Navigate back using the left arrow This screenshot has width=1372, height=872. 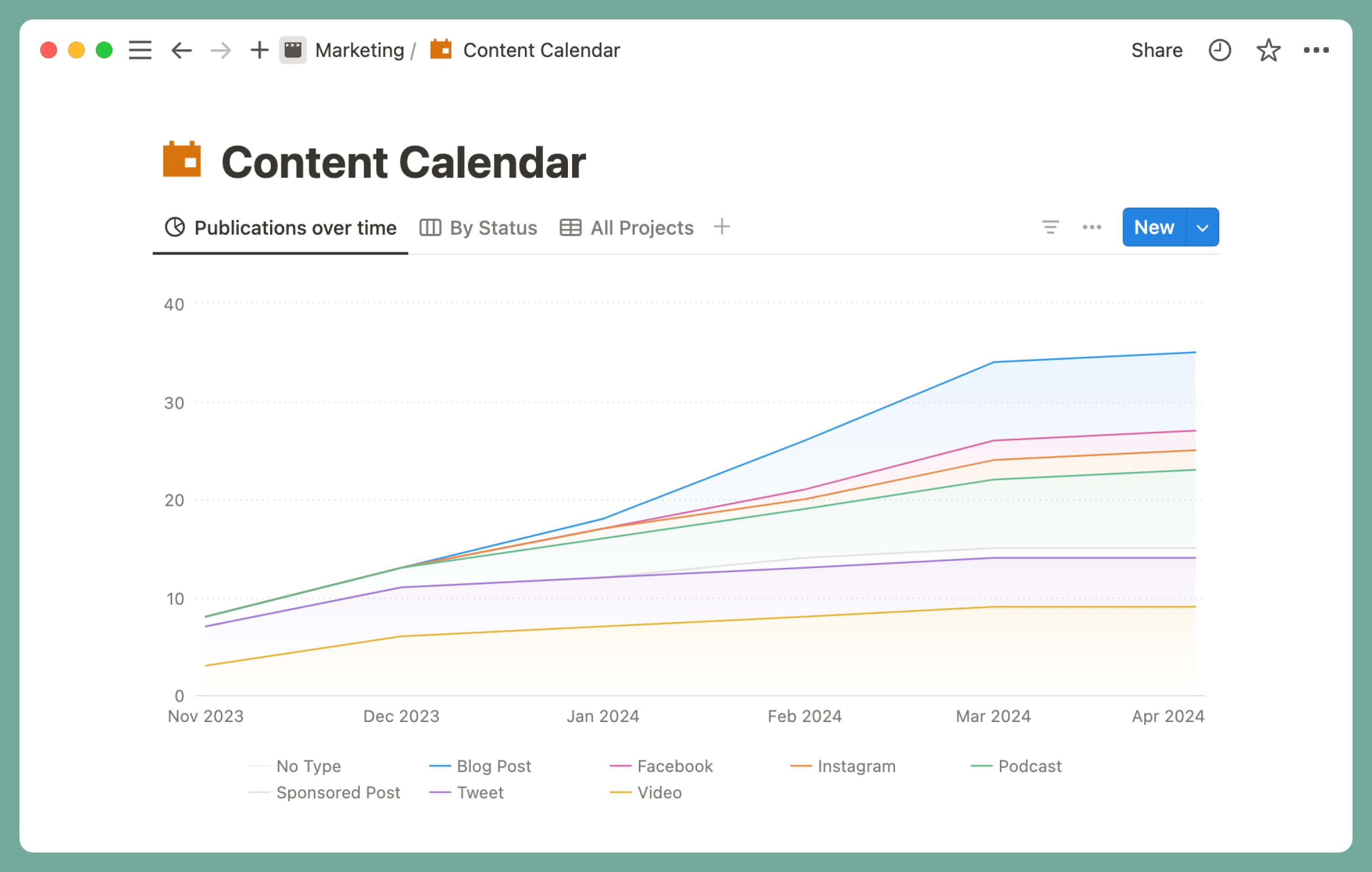click(181, 50)
